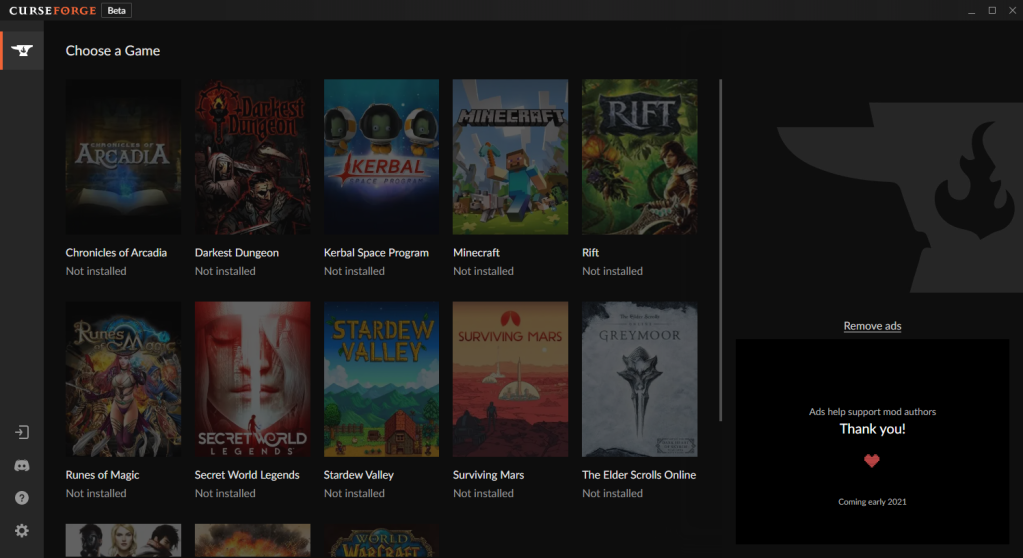The image size is (1023, 558).
Task: Click the game list vertical scrollbar
Action: (x=721, y=250)
